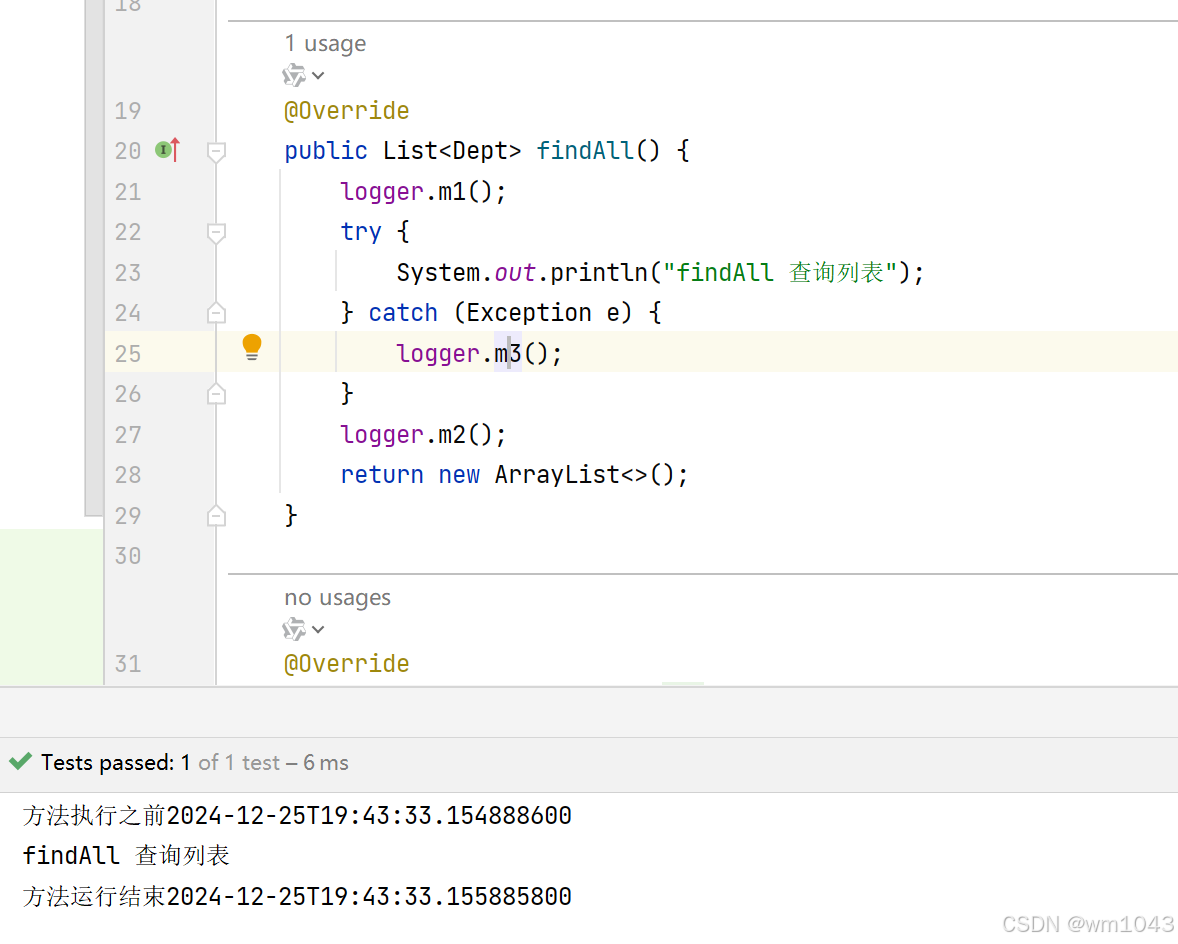
Task: Collapse the try block using line 22 fold arrow
Action: pyautogui.click(x=216, y=232)
